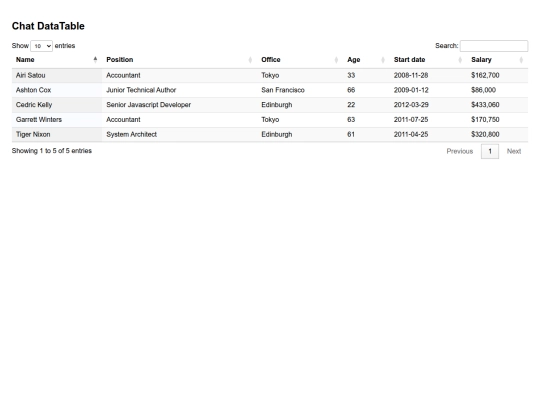Click Tiger Nixon's Edinburgh office cell
The height and width of the screenshot is (405, 540).
[x=300, y=135]
